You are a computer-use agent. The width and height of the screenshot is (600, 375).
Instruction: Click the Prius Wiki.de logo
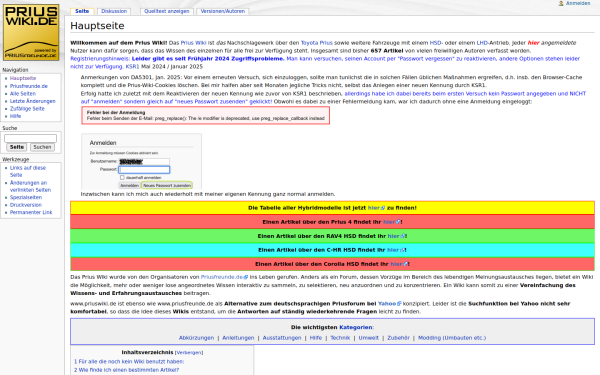(x=31, y=32)
